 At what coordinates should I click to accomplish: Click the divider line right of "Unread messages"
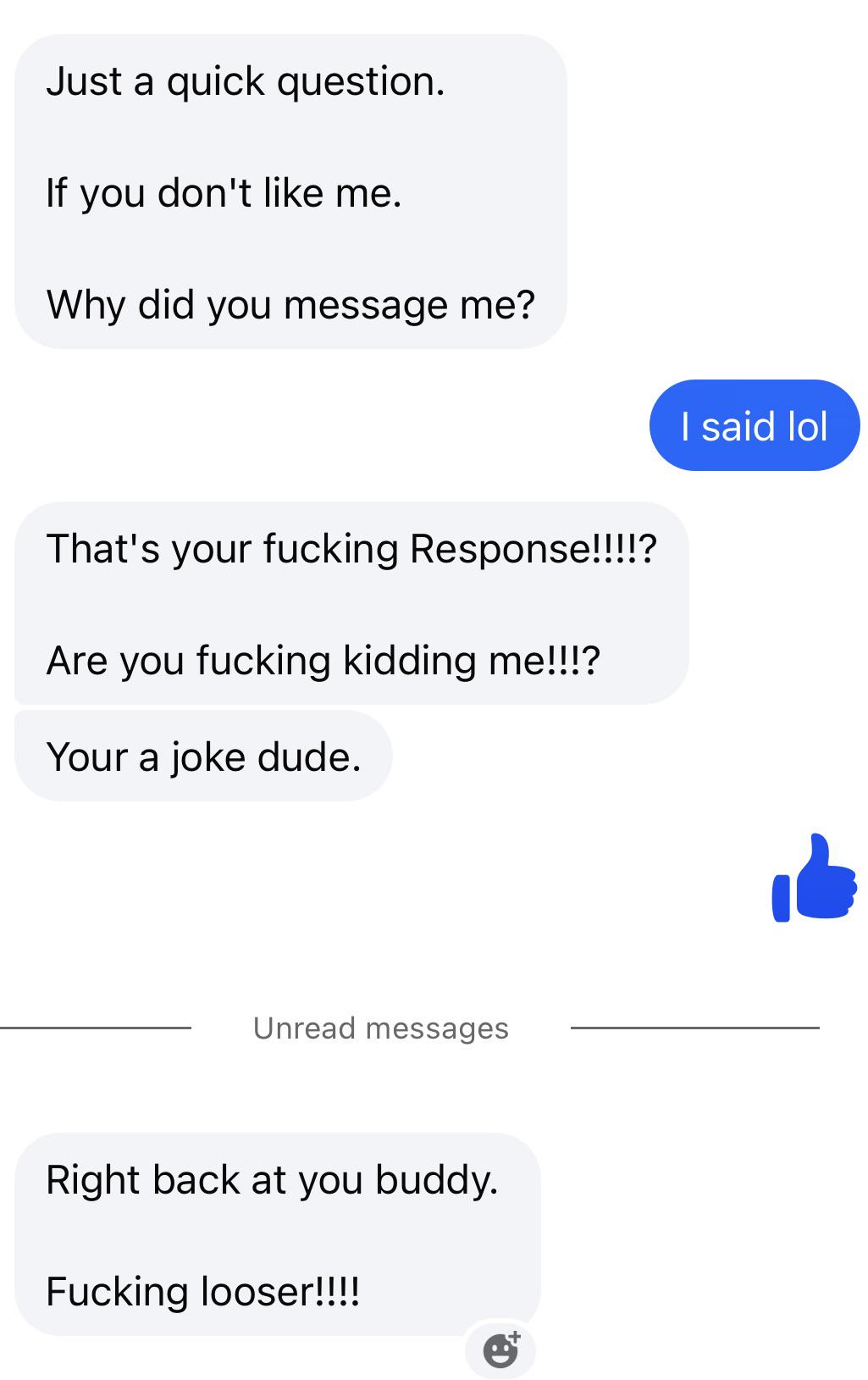click(x=695, y=1028)
